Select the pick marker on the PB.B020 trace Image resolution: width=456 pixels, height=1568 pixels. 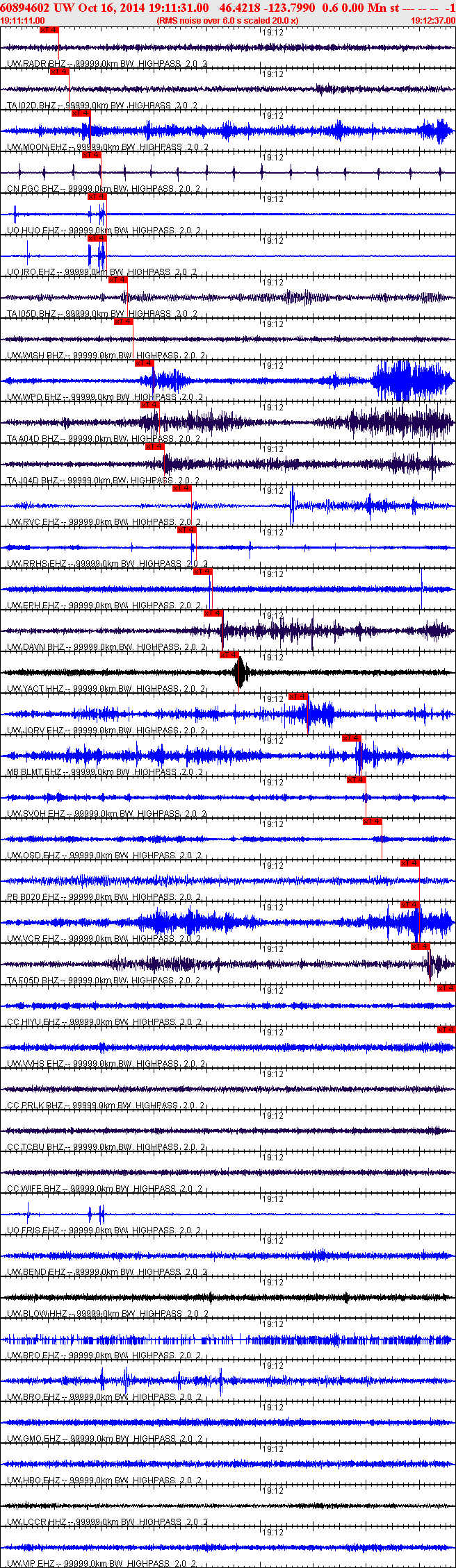(410, 863)
